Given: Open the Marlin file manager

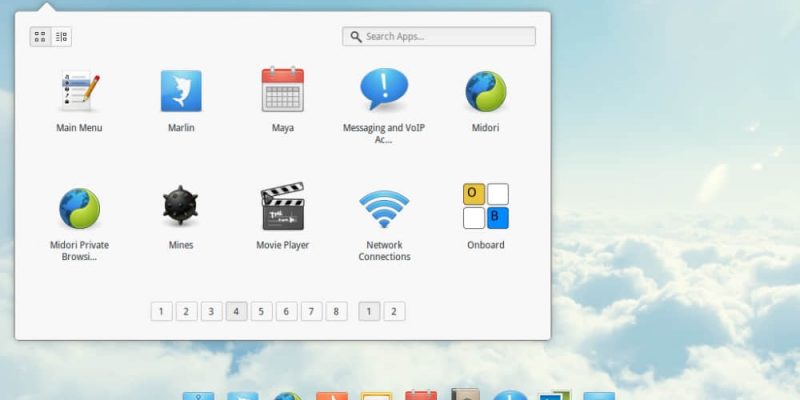Looking at the screenshot, I should (181, 91).
